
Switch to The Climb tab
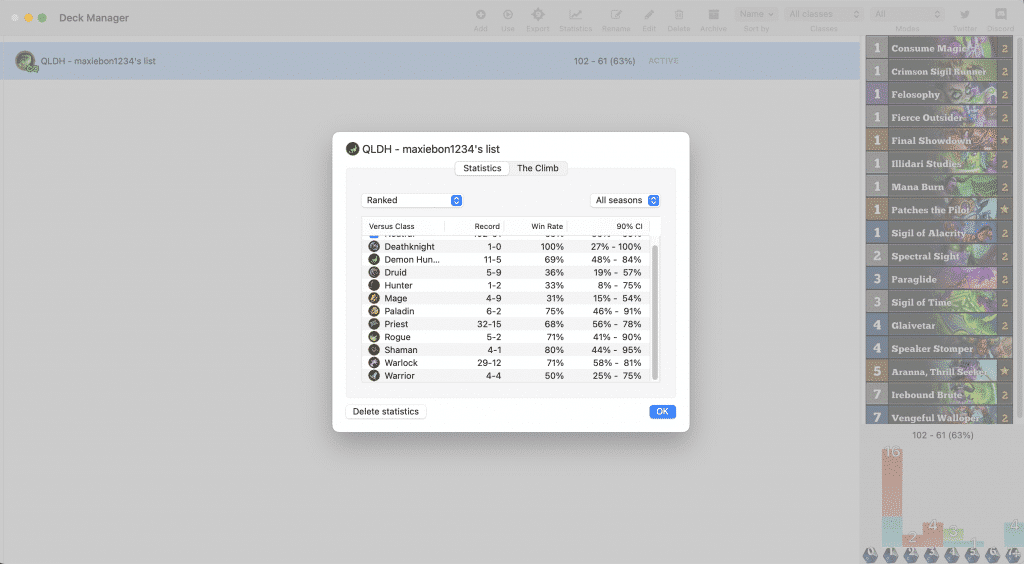click(x=537, y=168)
